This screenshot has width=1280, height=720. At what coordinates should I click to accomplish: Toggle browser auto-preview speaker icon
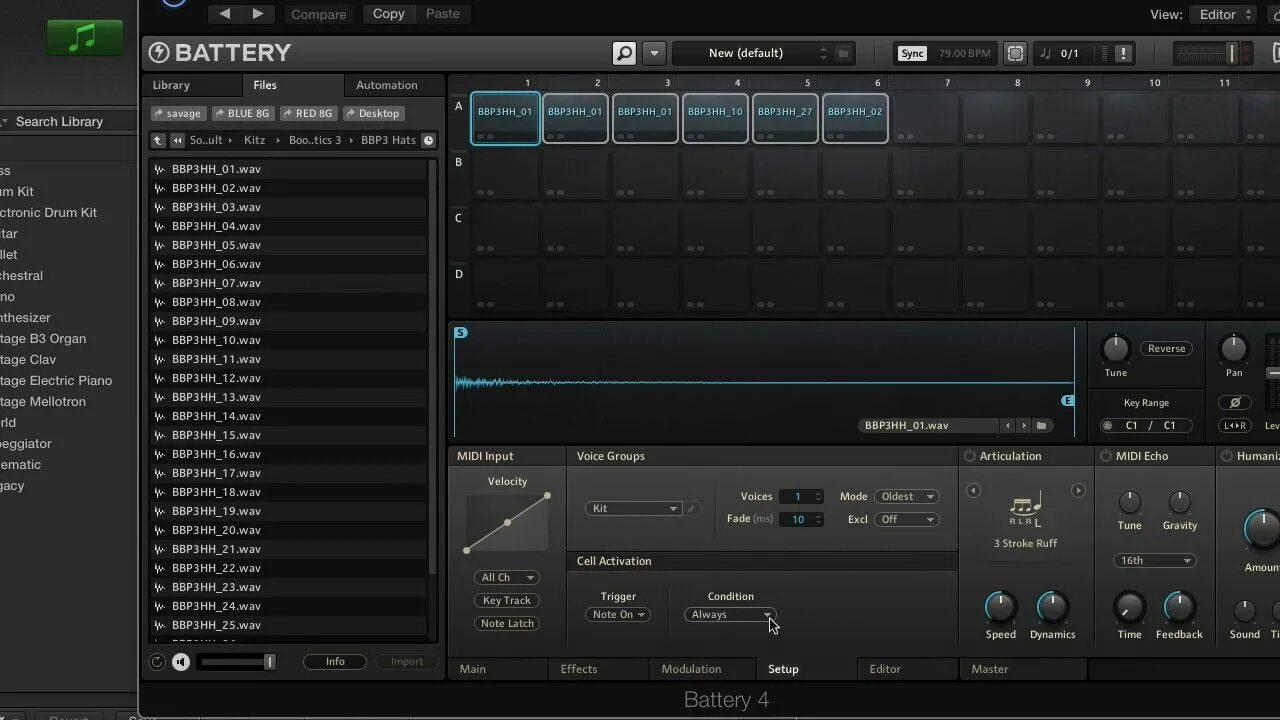tap(181, 661)
